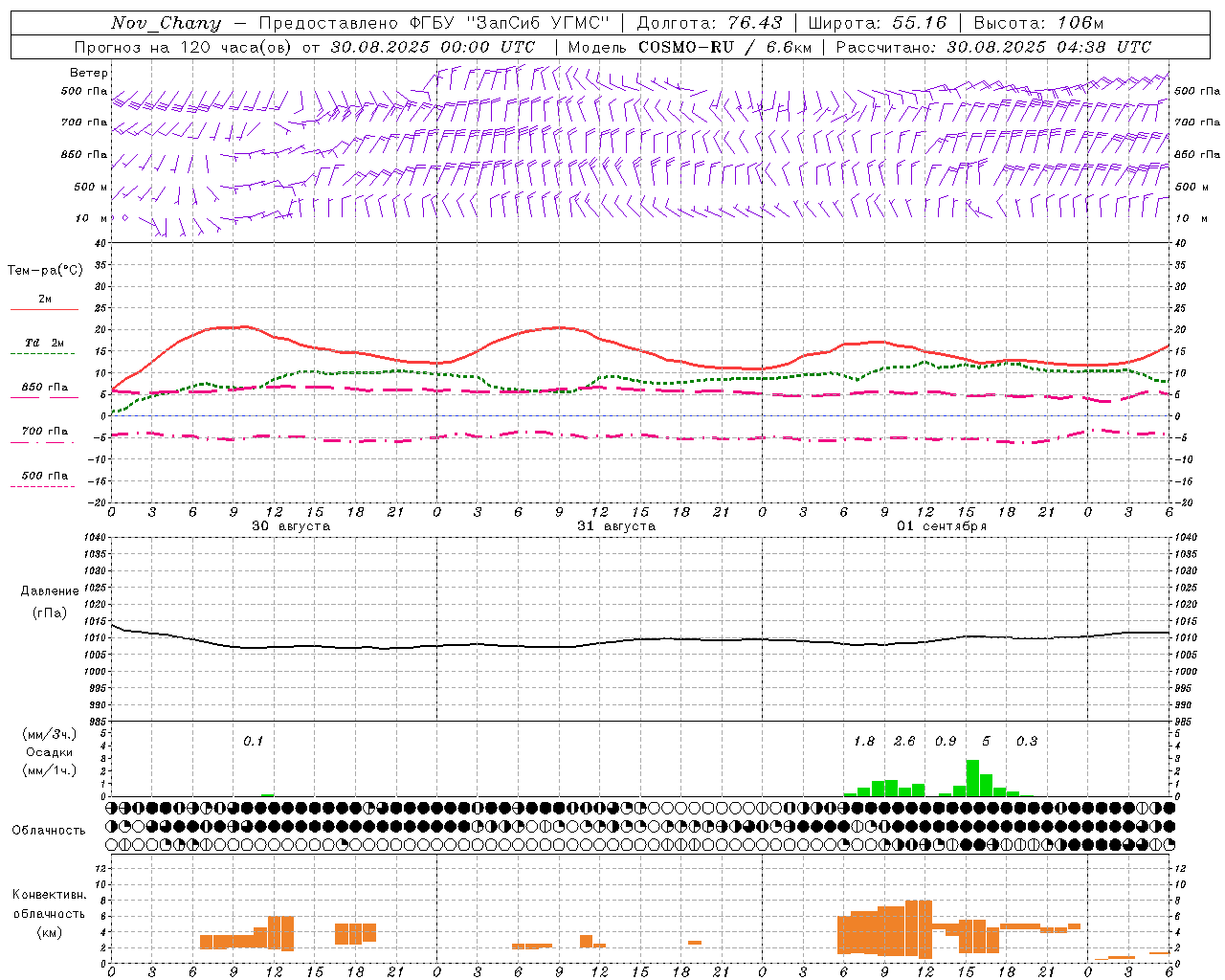Click the 3-hour precipitation value '5' above the green bars
This screenshot has height=980, width=1225.
[987, 742]
